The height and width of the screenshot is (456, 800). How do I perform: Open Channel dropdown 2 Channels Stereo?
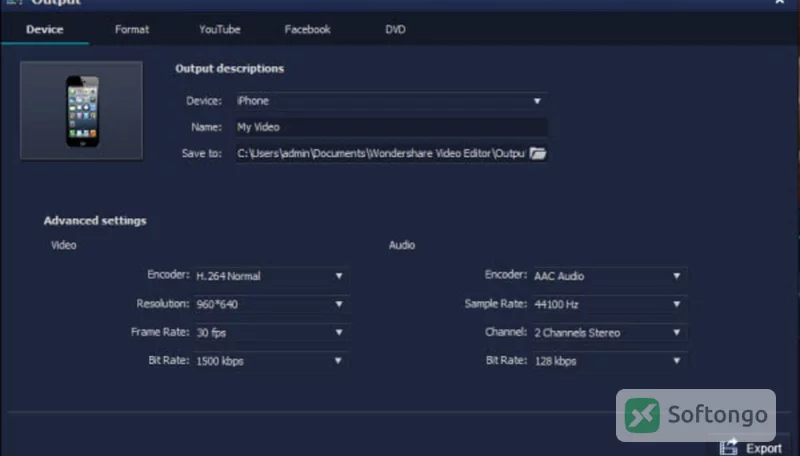click(609, 333)
